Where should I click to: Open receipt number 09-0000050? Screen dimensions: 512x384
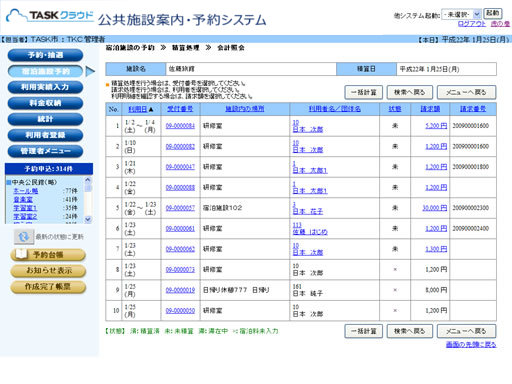coord(180,311)
